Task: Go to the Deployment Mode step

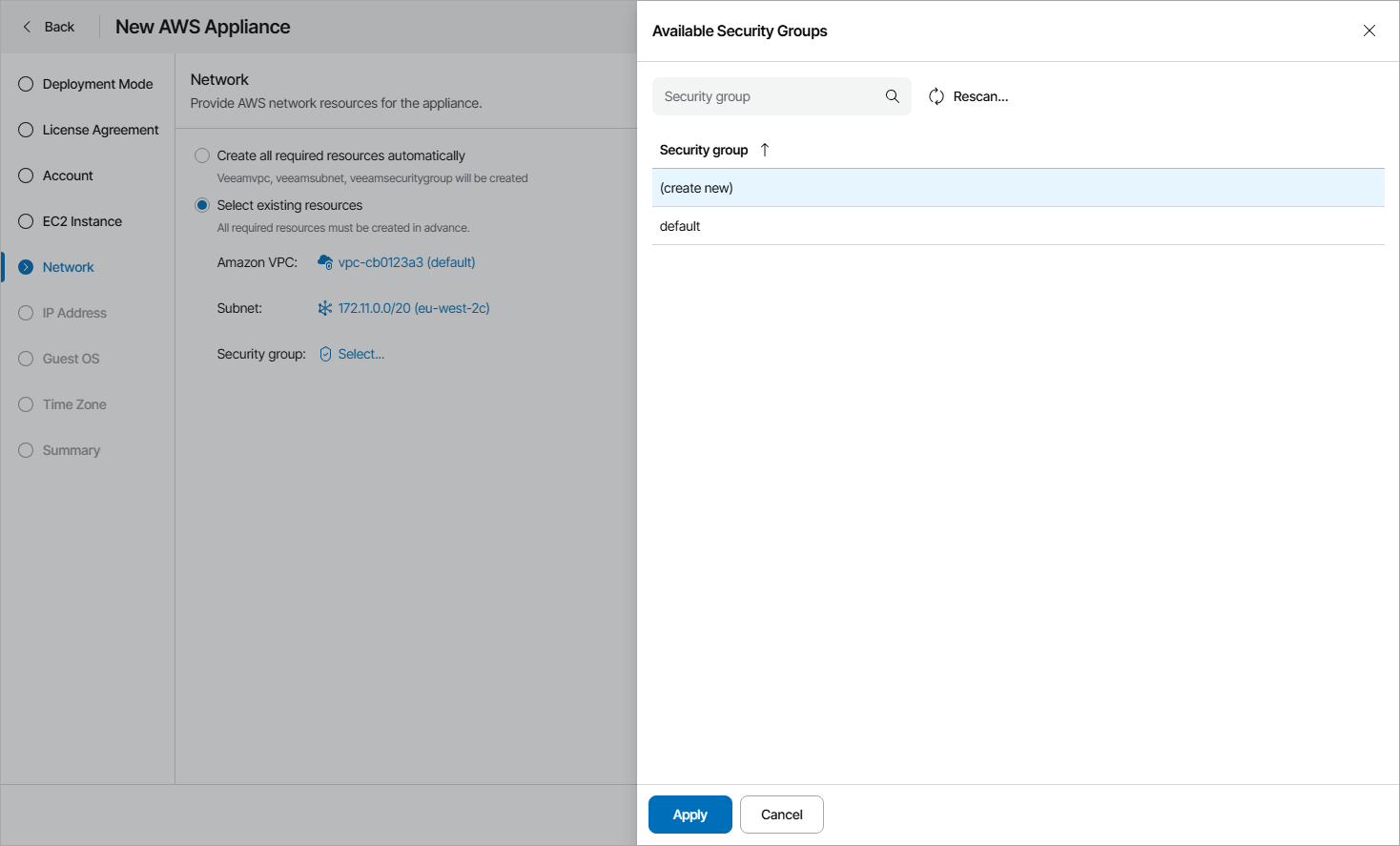Action: (97, 84)
